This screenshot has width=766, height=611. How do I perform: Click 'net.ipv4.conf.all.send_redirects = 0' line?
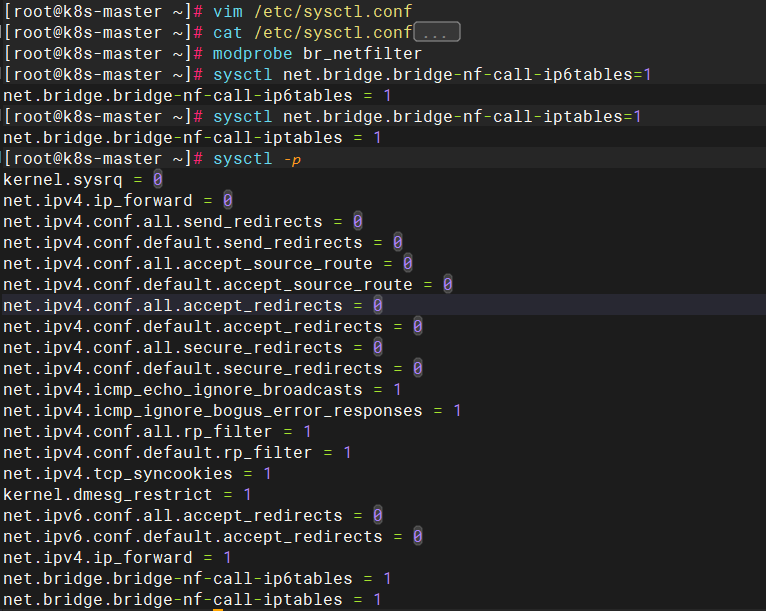coord(183,222)
